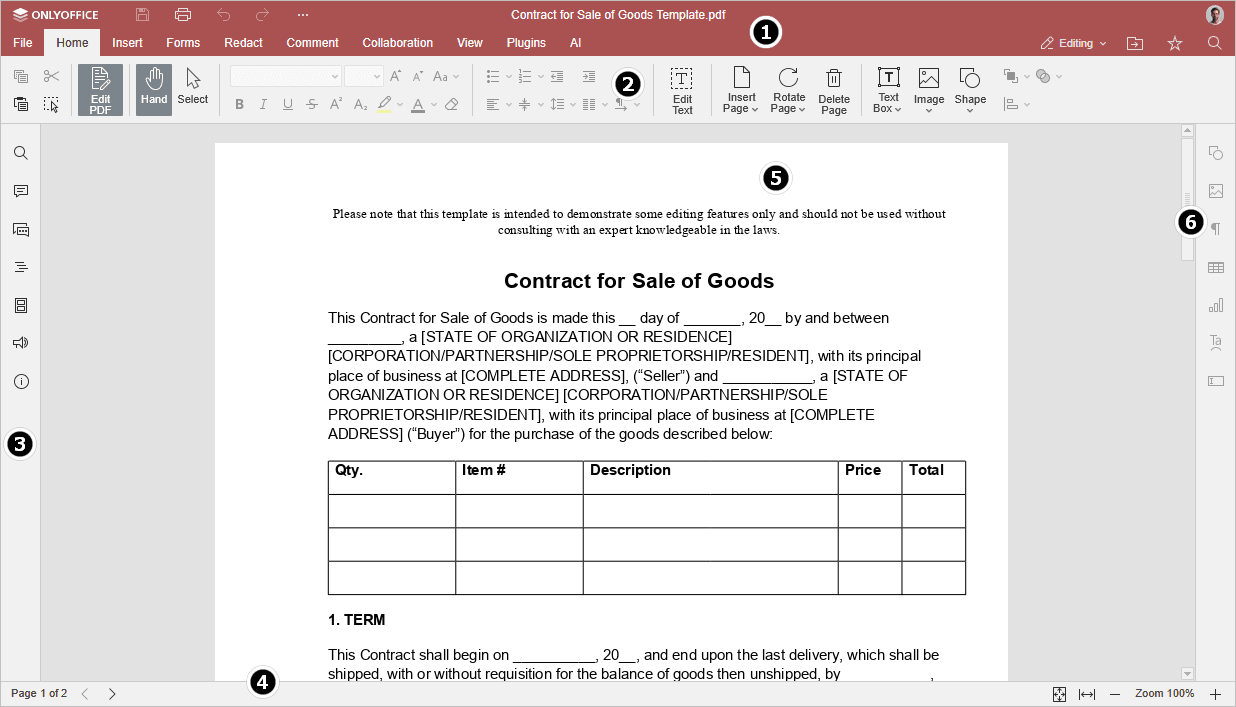Open the Editing mode dropdown
Image resolution: width=1236 pixels, height=707 pixels.
pyautogui.click(x=1073, y=43)
